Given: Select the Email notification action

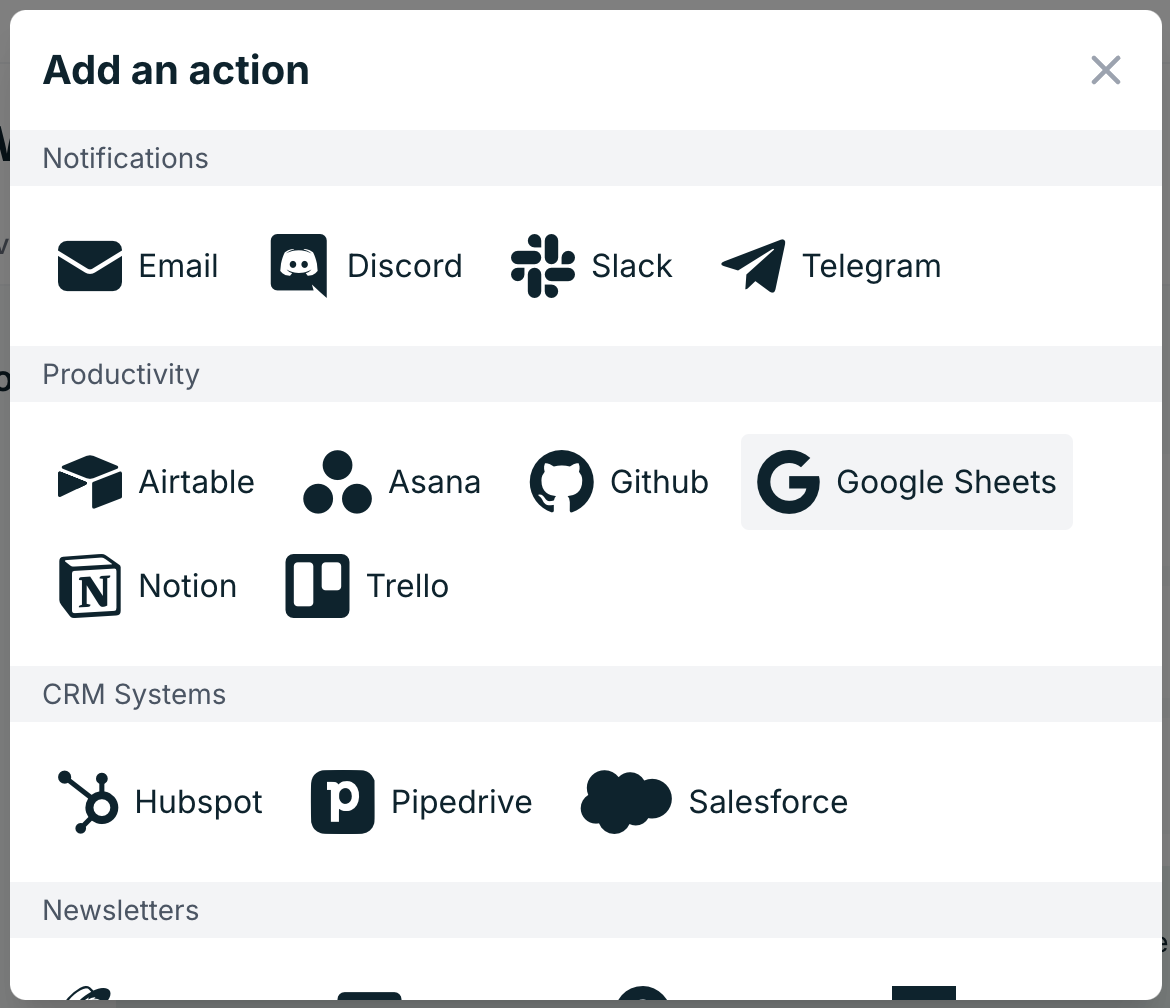Looking at the screenshot, I should 137,266.
